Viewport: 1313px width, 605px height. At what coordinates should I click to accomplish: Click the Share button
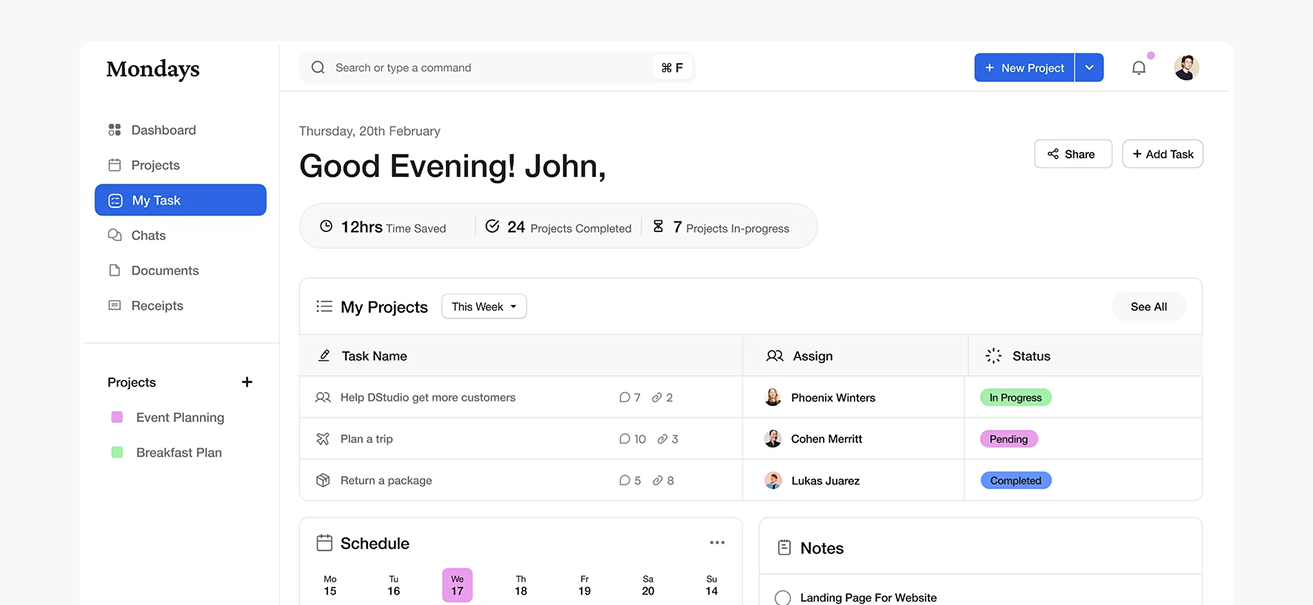pos(1072,154)
